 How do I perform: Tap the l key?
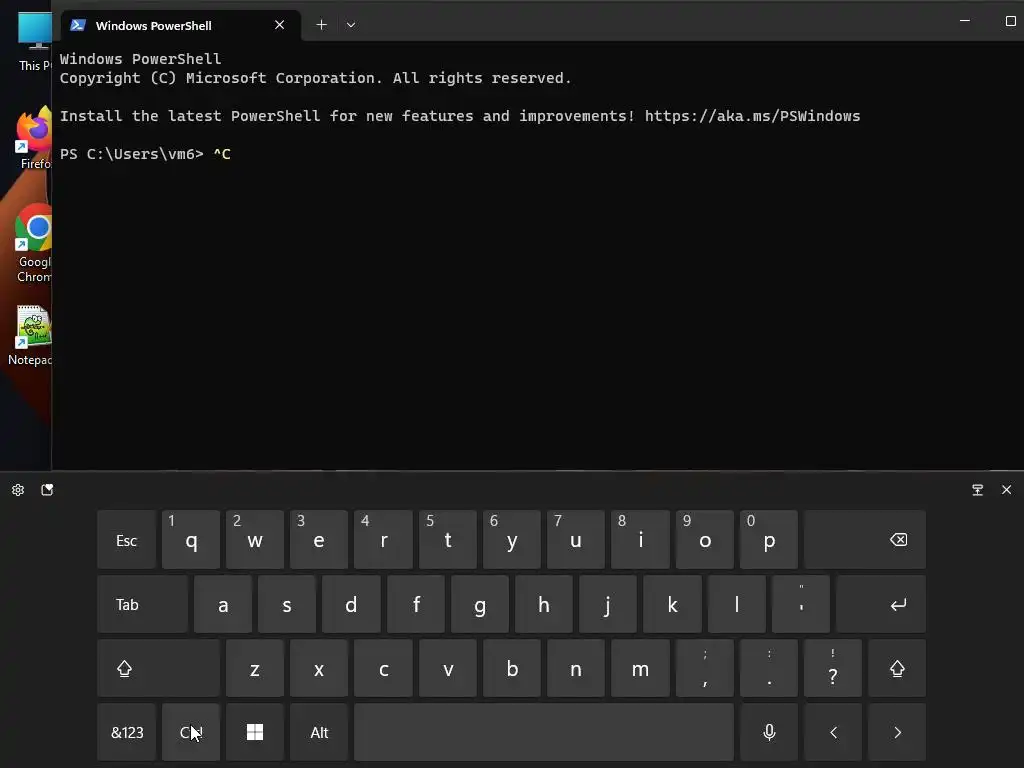tap(737, 604)
